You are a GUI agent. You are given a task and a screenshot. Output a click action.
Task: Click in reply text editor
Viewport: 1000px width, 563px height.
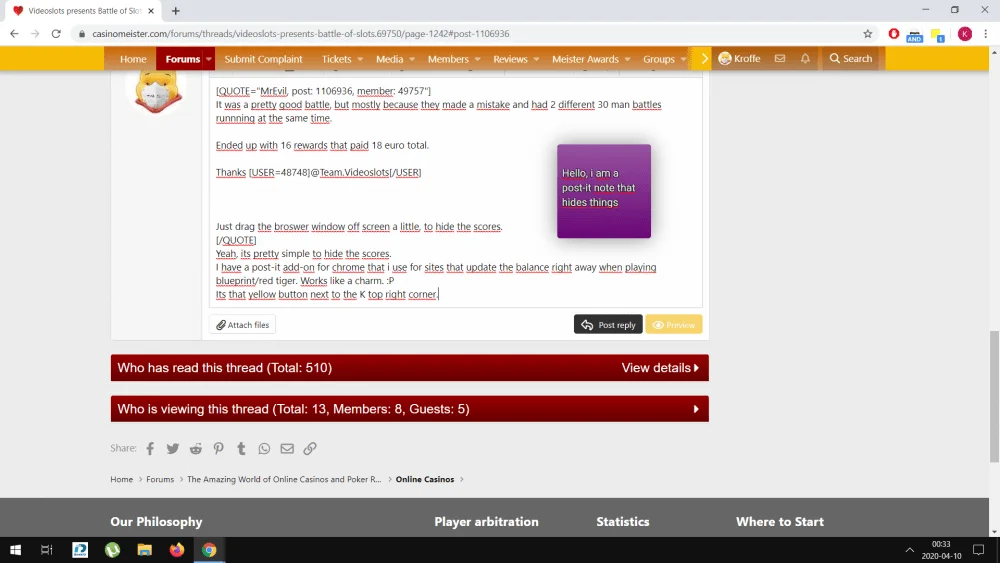[455, 192]
